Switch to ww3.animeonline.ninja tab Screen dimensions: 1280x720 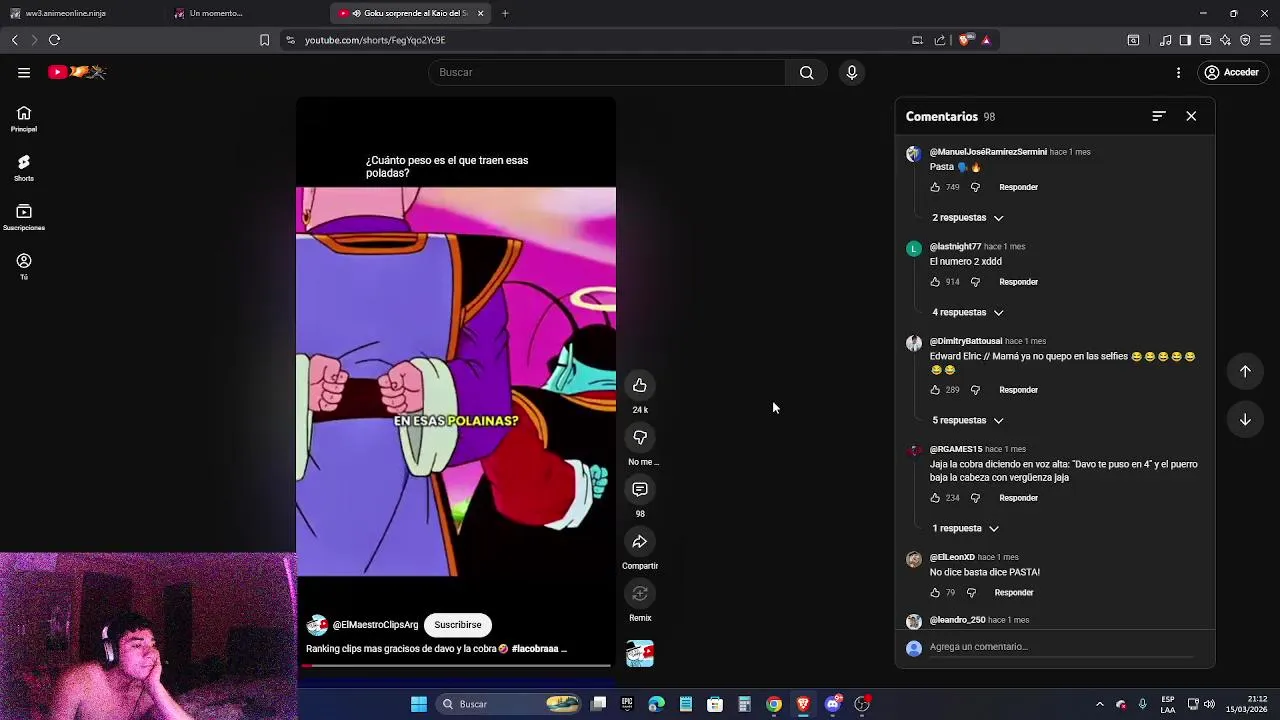(80, 14)
